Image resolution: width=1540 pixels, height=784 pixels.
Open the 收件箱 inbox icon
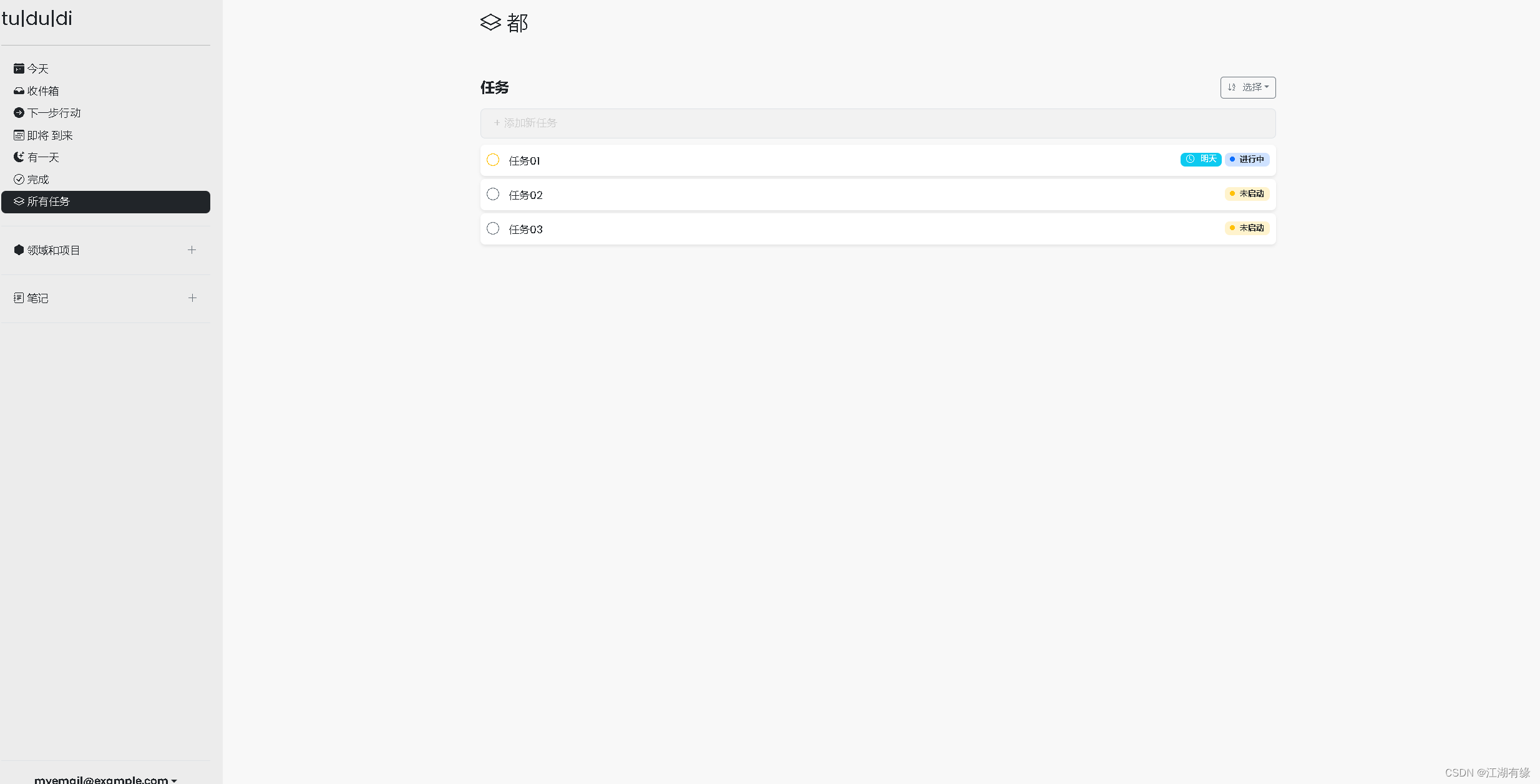(19, 91)
